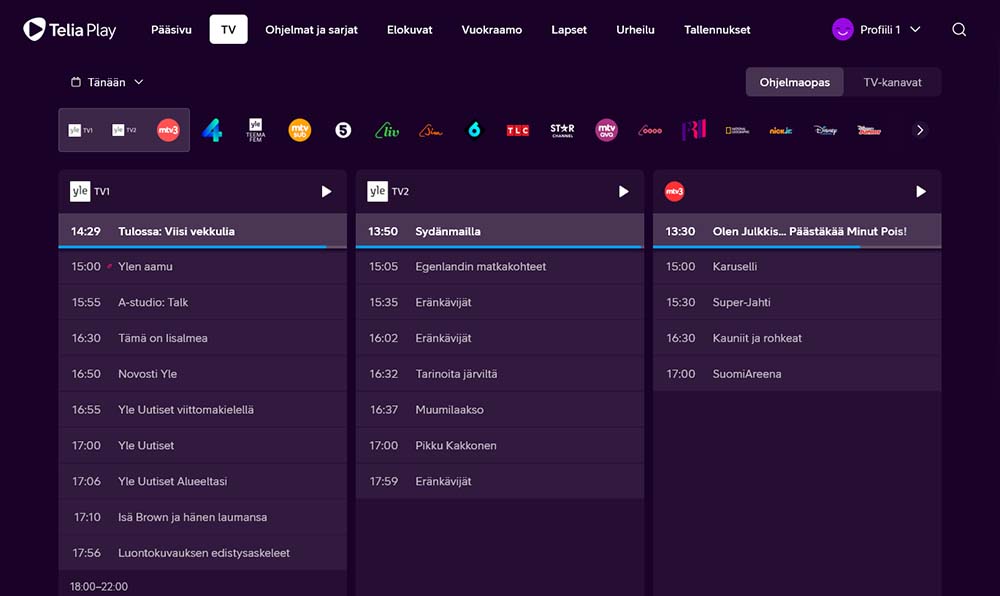1000x596 pixels.
Task: Click the Telia Play logo
Action: (x=70, y=29)
